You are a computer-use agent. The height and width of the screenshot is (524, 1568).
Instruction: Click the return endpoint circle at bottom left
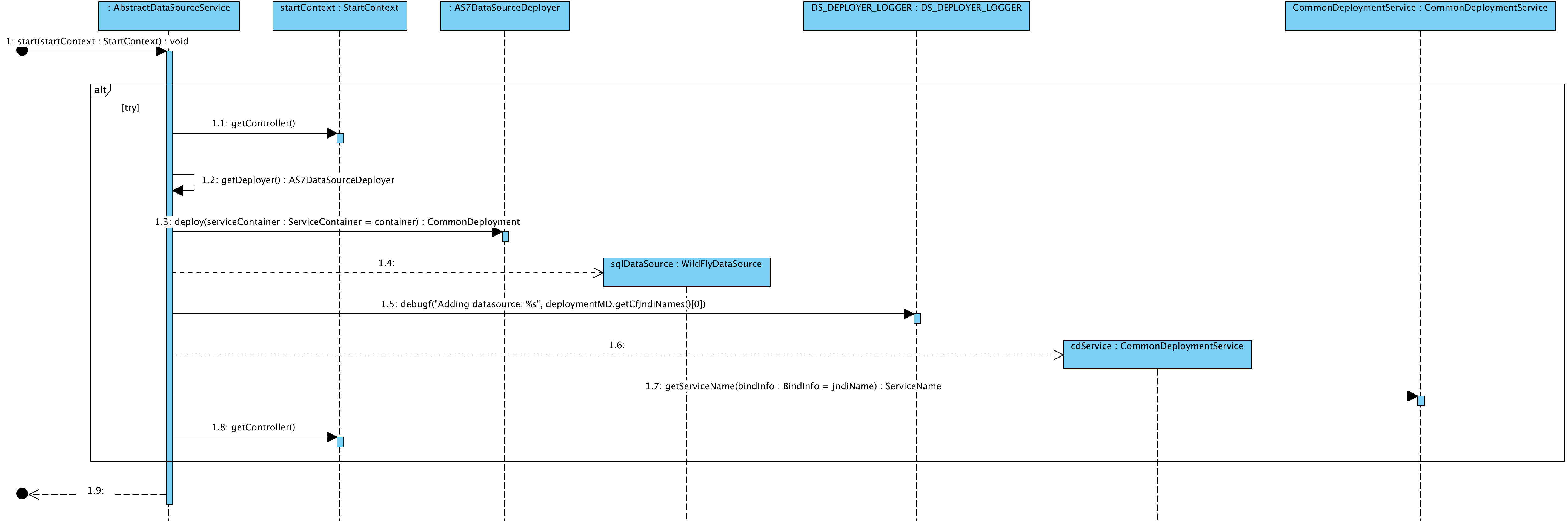[x=22, y=494]
